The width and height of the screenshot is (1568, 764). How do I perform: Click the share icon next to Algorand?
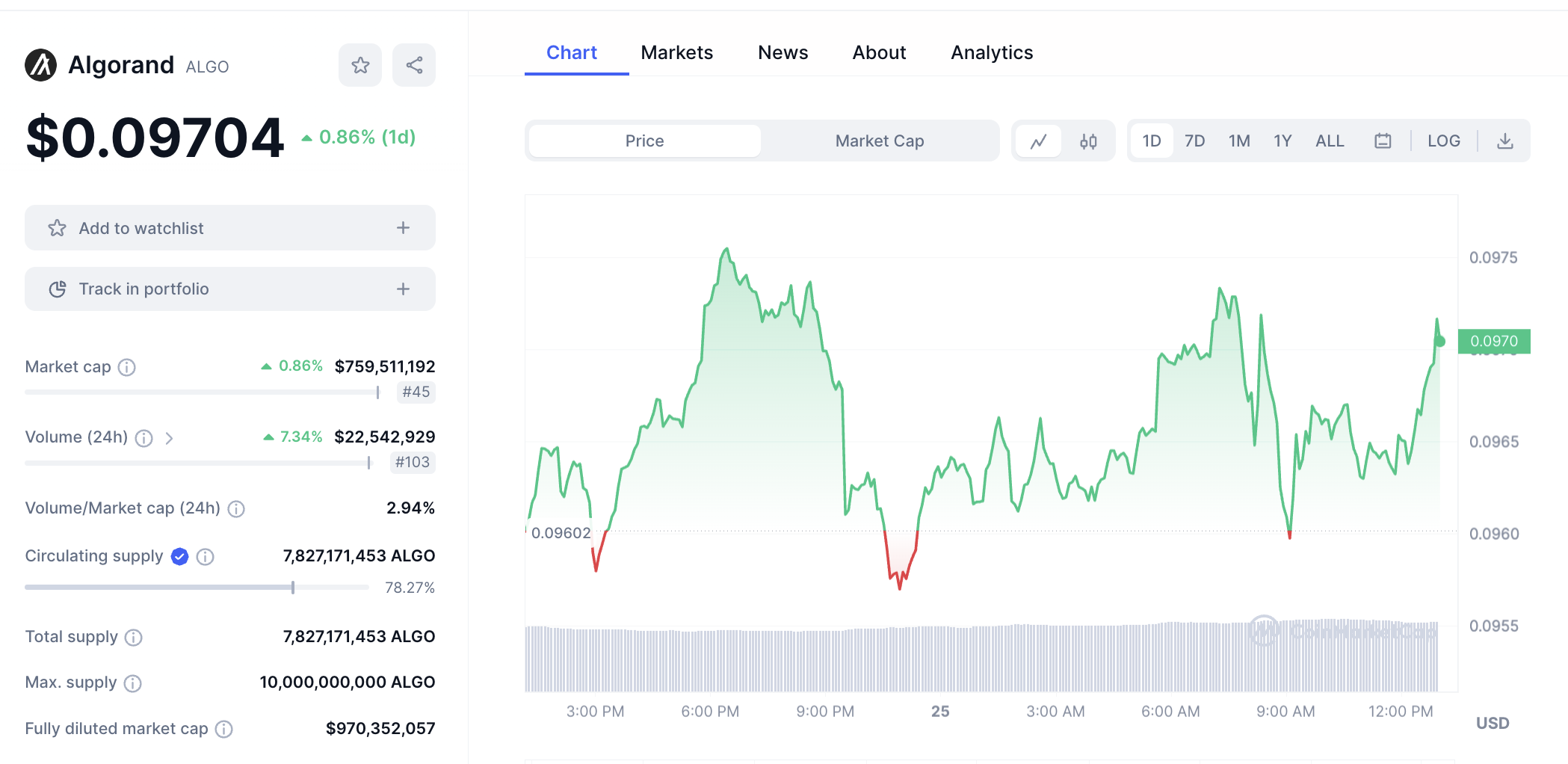(x=414, y=65)
